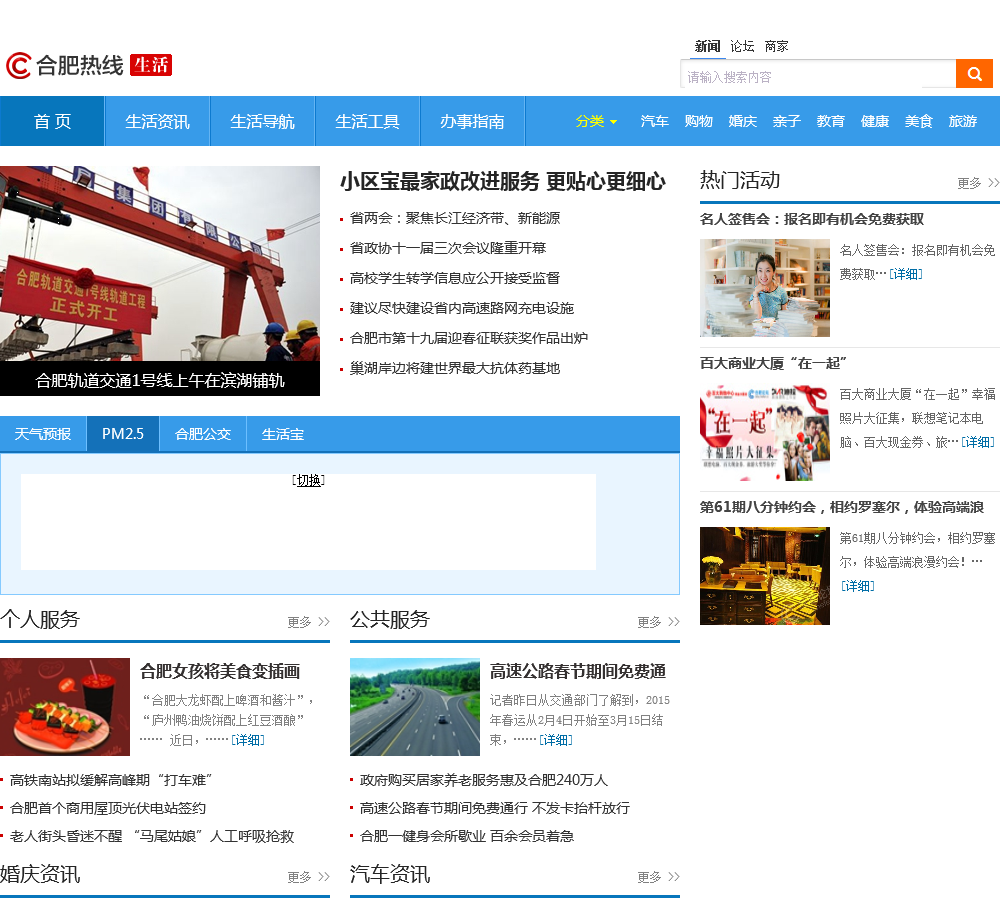
Task: Open the highway photo under 公共服务
Action: (x=415, y=707)
